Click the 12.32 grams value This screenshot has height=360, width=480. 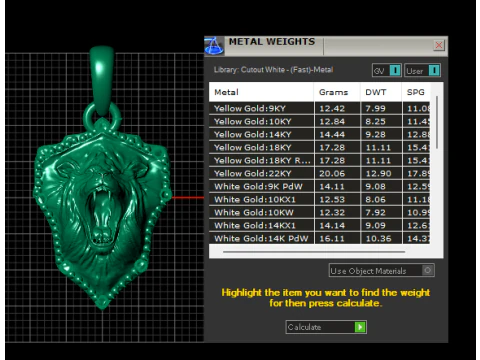click(x=332, y=213)
